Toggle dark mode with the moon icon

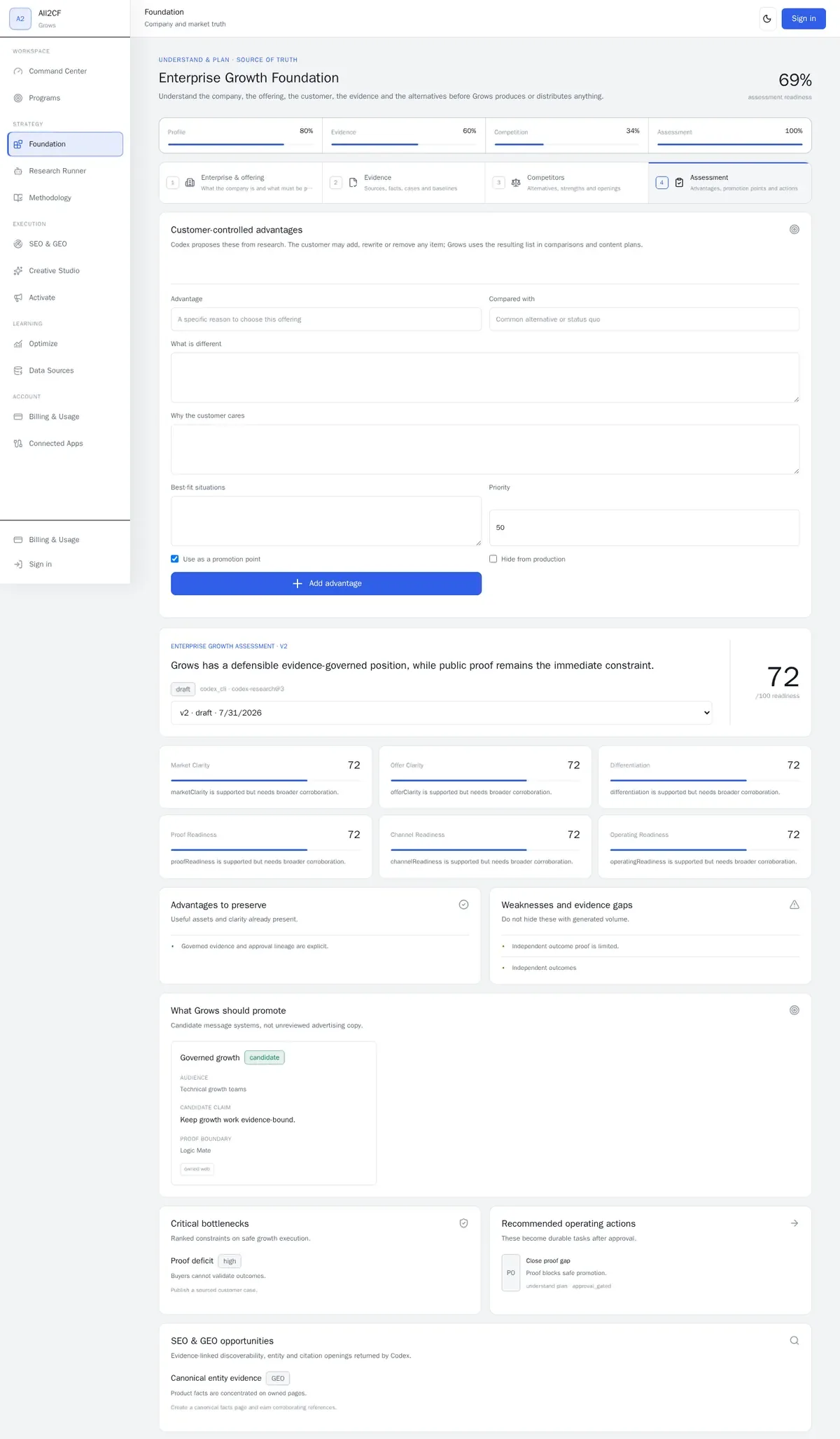coord(767,19)
